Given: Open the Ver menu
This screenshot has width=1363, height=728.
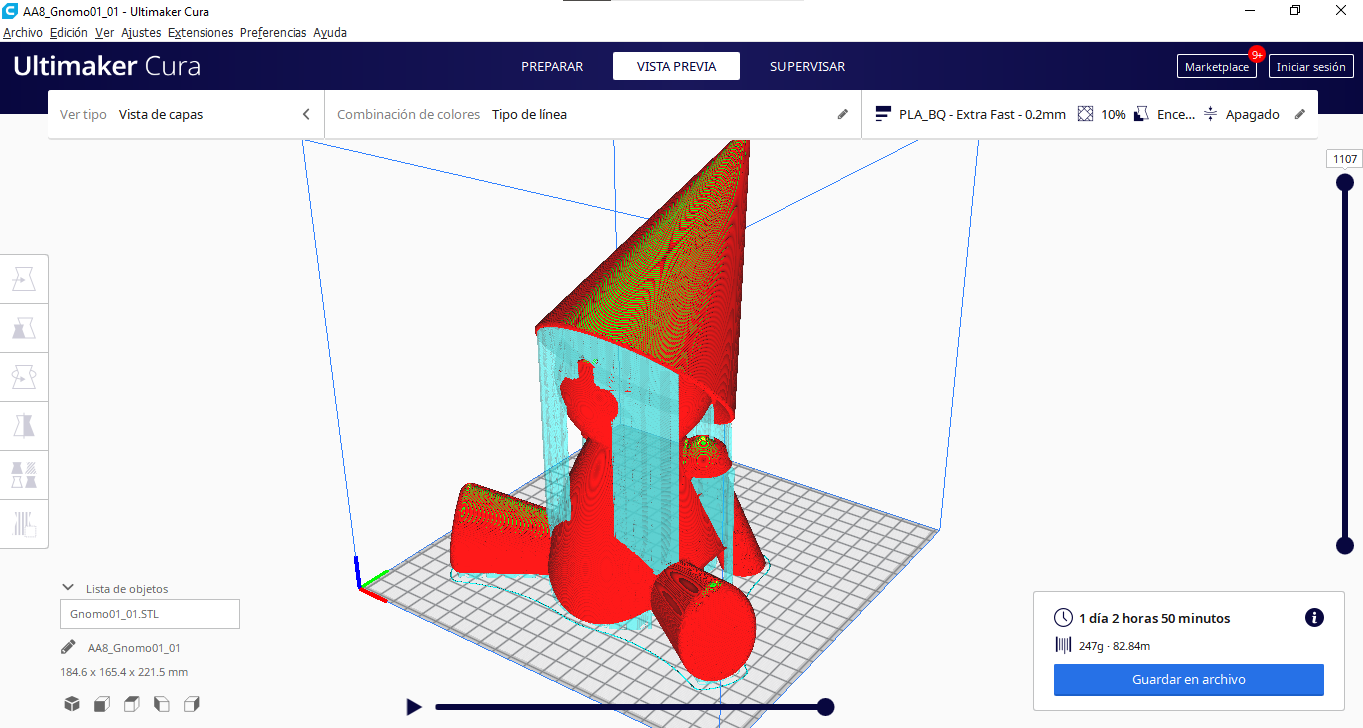Looking at the screenshot, I should click(104, 32).
